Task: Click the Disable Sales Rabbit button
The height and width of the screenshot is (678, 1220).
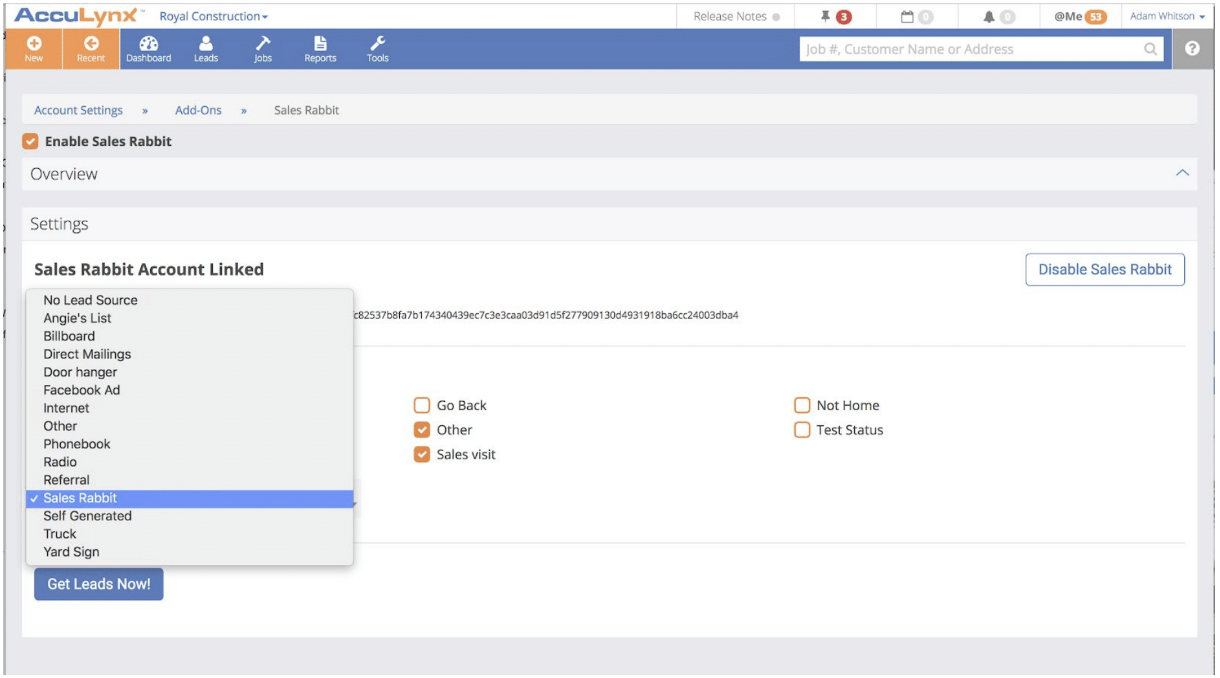Action: coord(1105,270)
